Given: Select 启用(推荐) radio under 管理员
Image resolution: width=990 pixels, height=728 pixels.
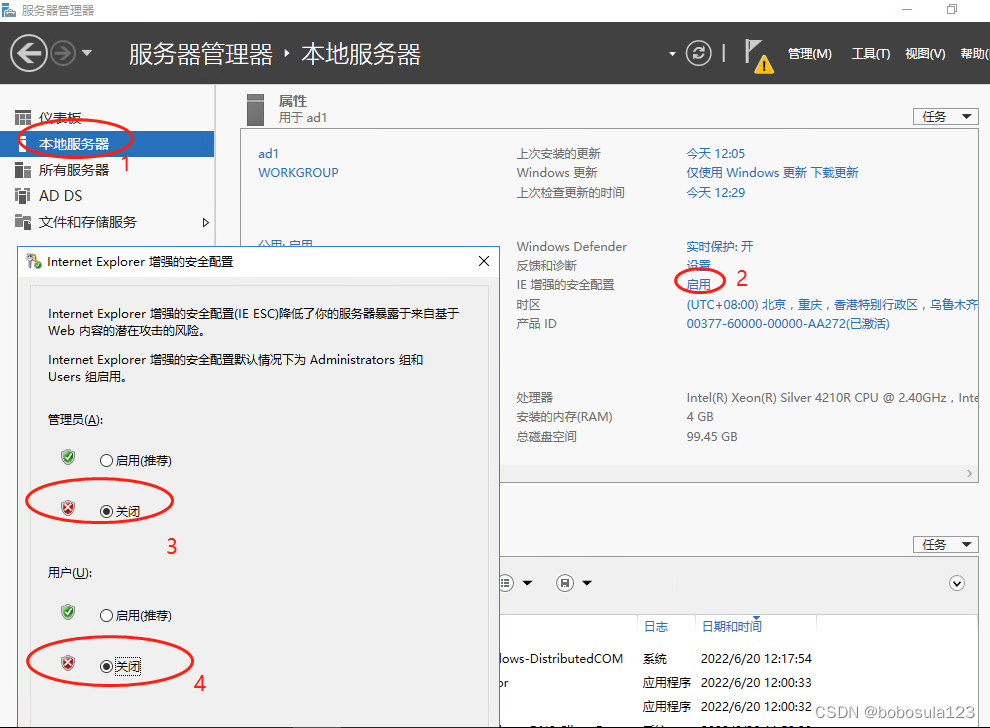Looking at the screenshot, I should [x=106, y=460].
